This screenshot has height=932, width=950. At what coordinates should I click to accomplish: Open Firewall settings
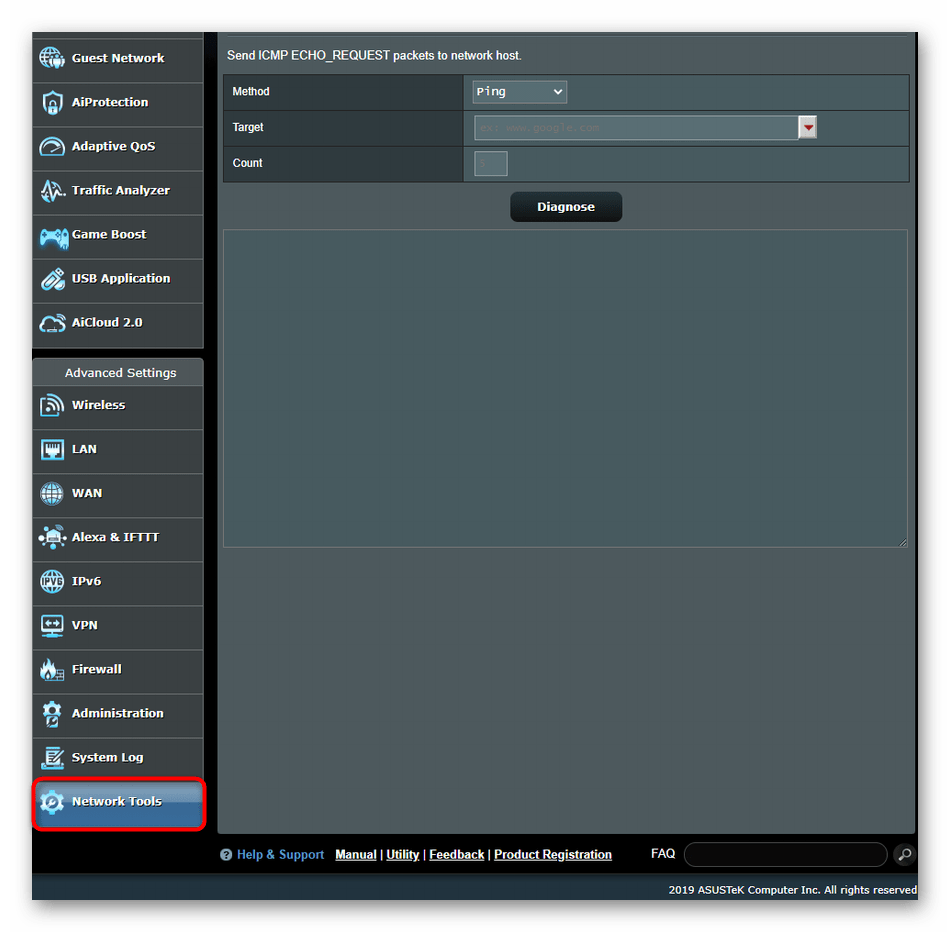pos(118,672)
